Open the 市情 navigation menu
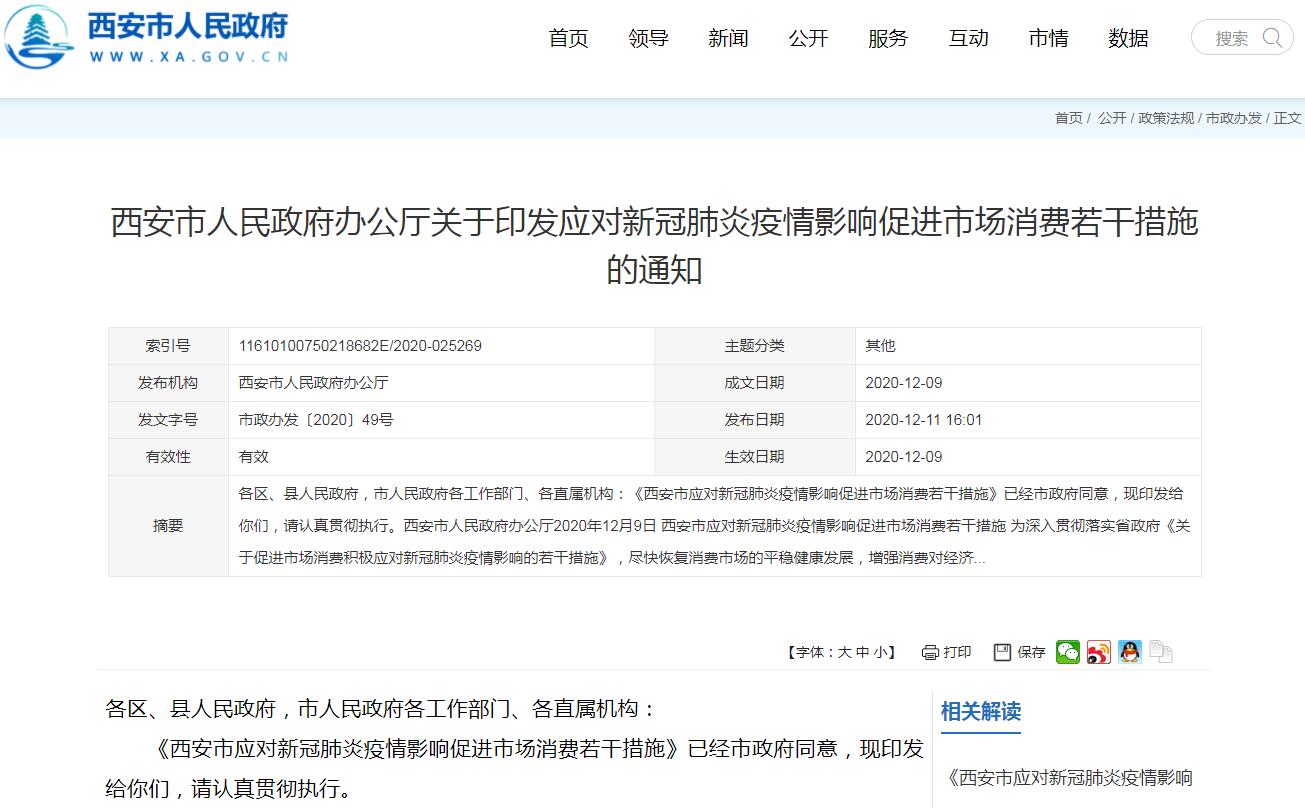 click(1048, 38)
